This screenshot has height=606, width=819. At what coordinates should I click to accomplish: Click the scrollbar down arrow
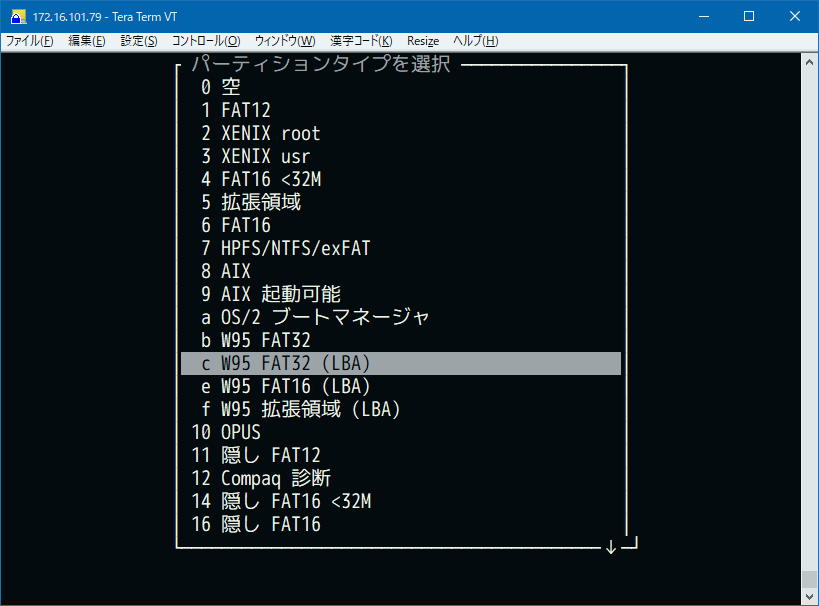810,596
